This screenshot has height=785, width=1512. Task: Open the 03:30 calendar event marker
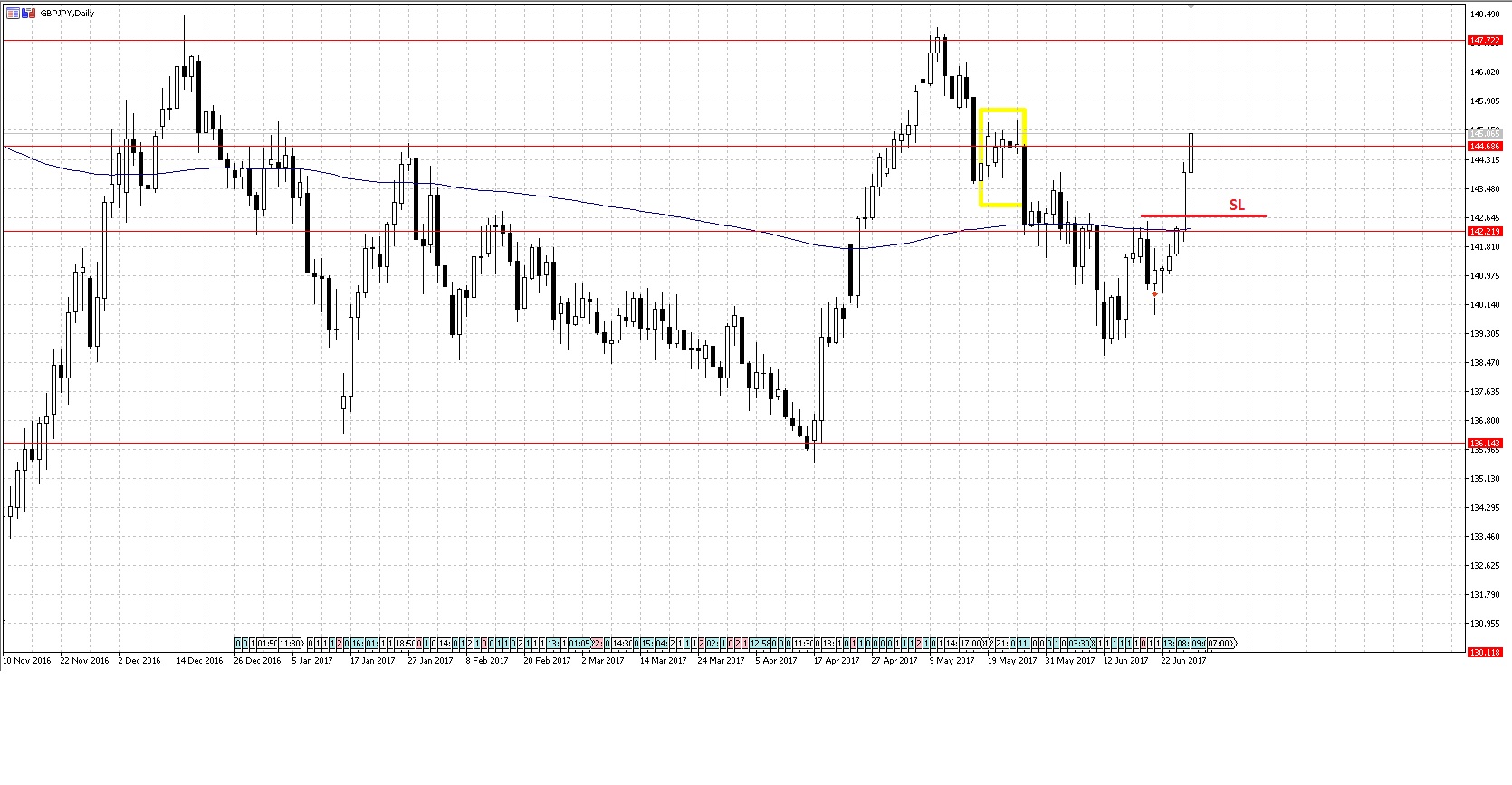coord(1080,644)
